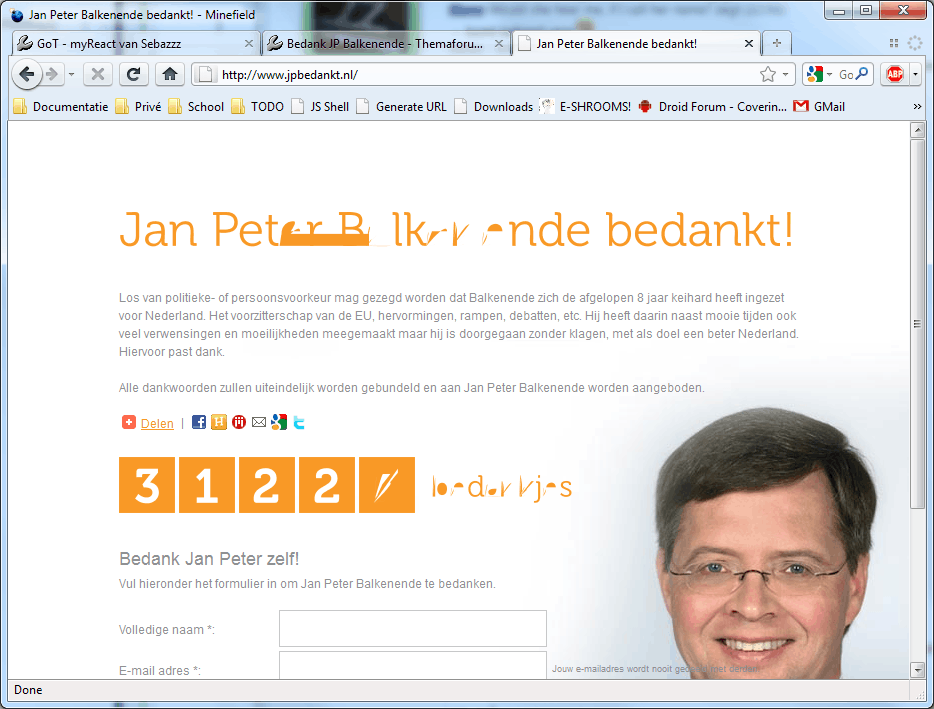Close the Bedank JP Balkenende tab
934x709 pixels.
pyautogui.click(x=499, y=43)
